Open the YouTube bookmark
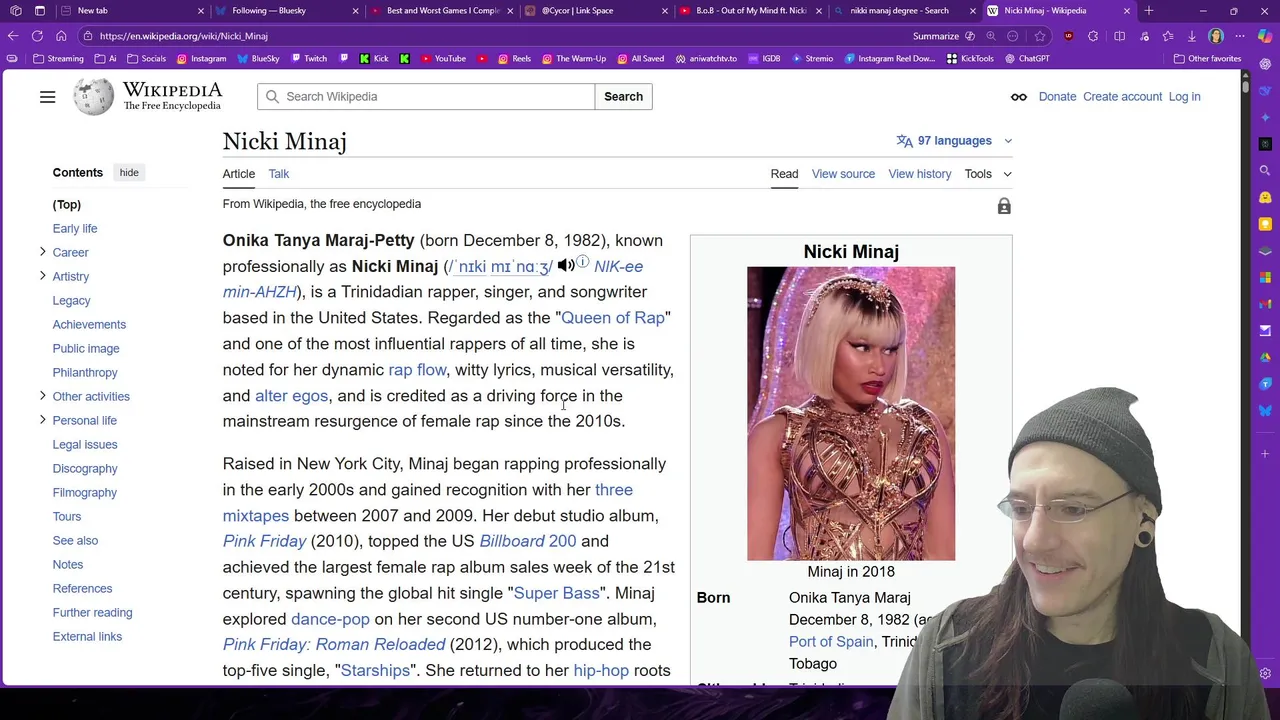This screenshot has height=720, width=1280. click(x=443, y=59)
